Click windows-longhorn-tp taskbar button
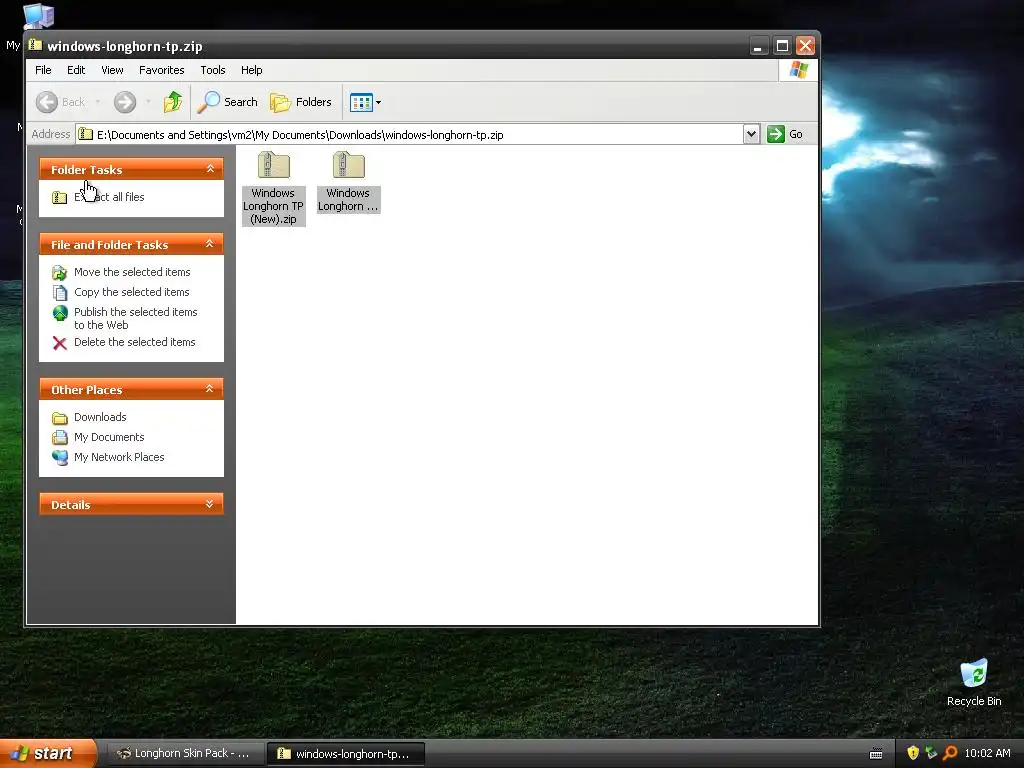This screenshot has height=768, width=1024. 346,754
